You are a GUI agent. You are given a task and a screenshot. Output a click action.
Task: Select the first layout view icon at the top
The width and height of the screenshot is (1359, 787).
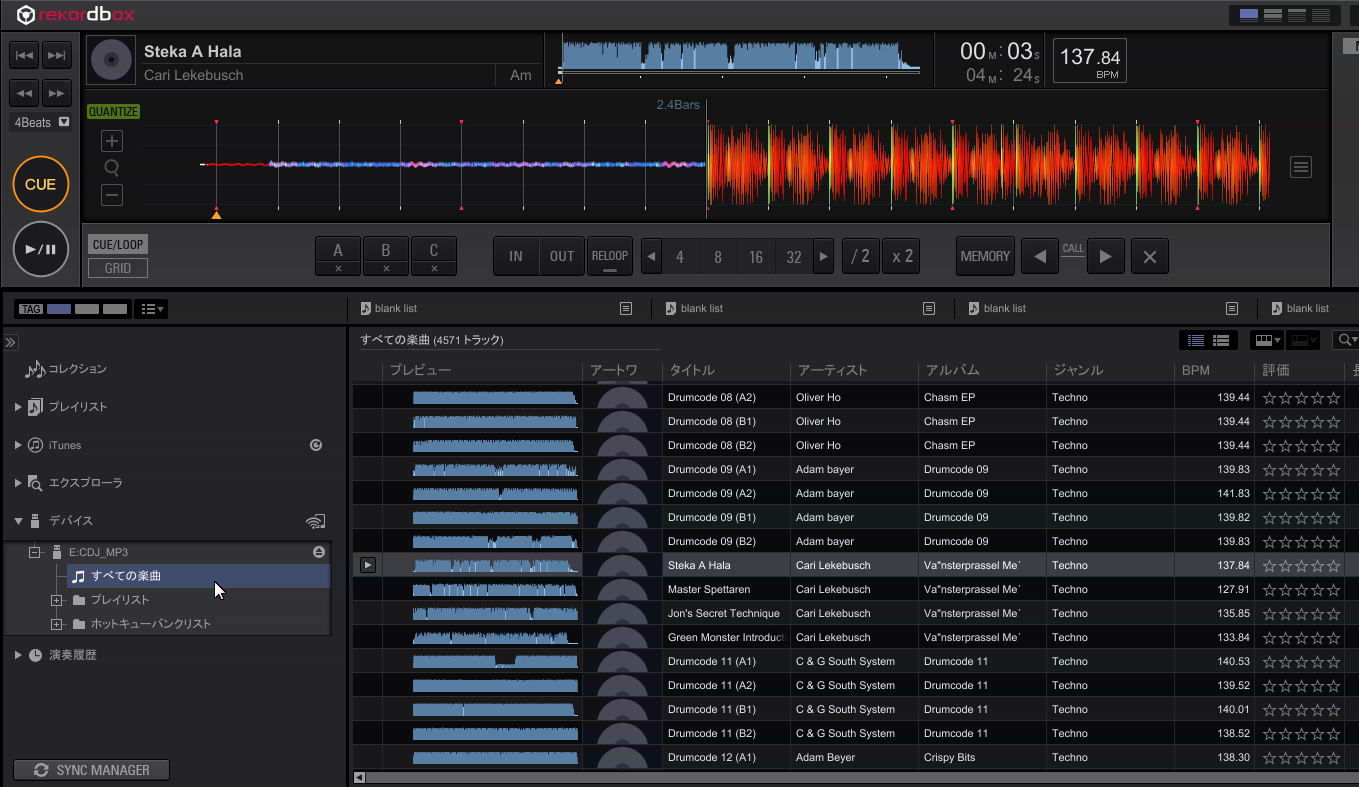click(1249, 15)
